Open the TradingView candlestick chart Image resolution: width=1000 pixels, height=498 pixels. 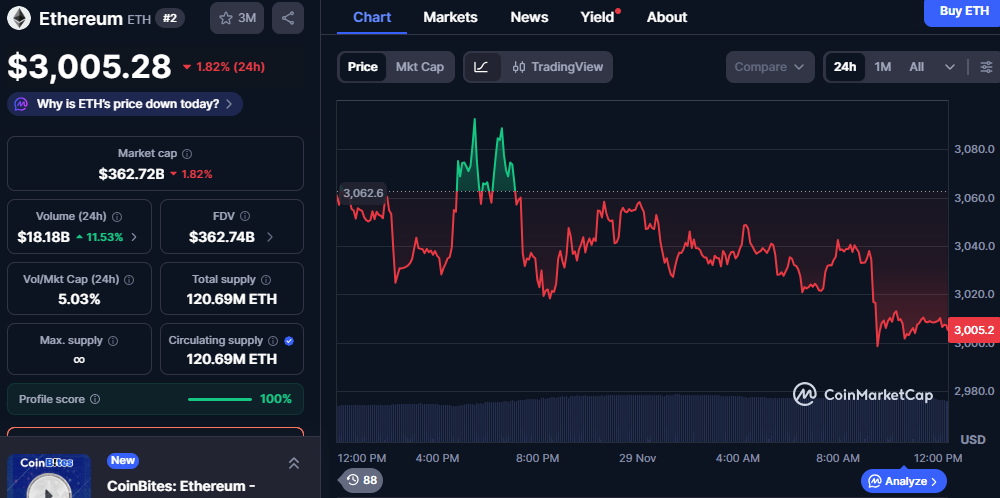pyautogui.click(x=557, y=67)
